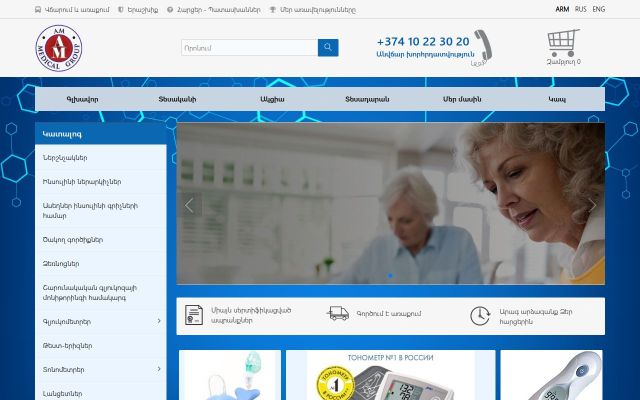Open the ТОНОМЕТР №1 В РОССИИ banner
The height and width of the screenshot is (400, 640).
click(x=391, y=375)
